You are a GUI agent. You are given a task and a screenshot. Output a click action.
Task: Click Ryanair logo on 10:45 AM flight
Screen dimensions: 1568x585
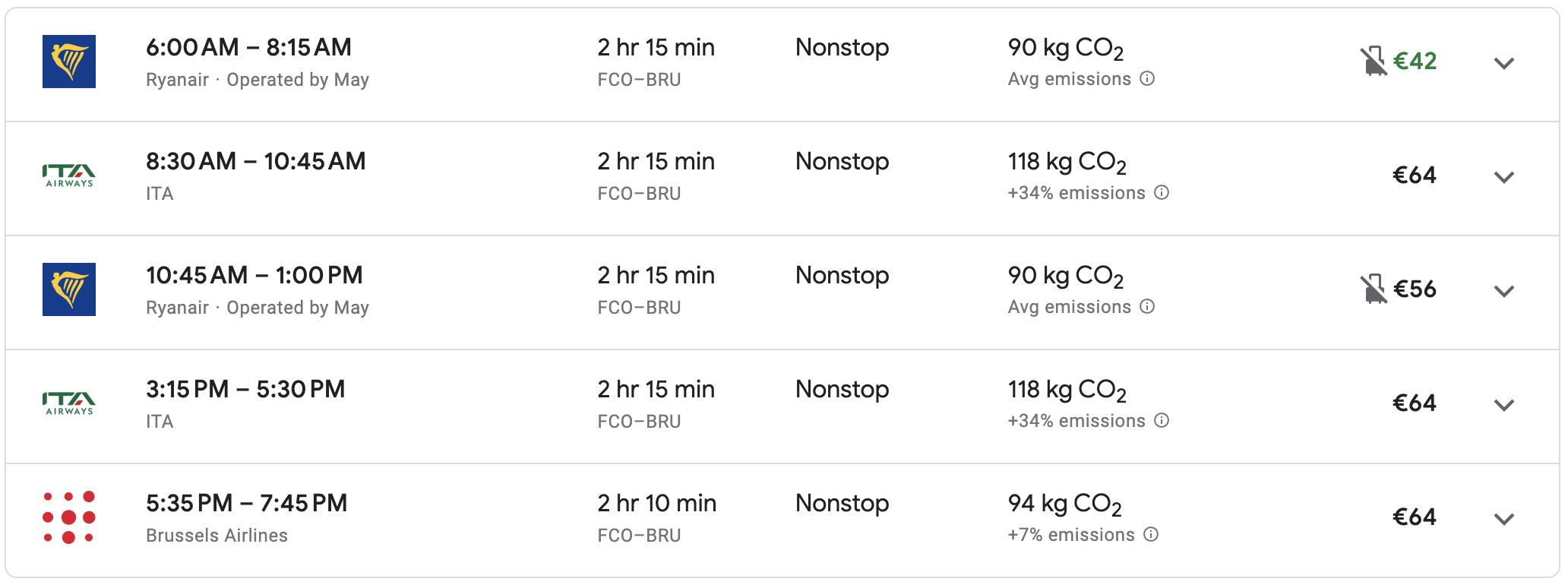point(69,289)
